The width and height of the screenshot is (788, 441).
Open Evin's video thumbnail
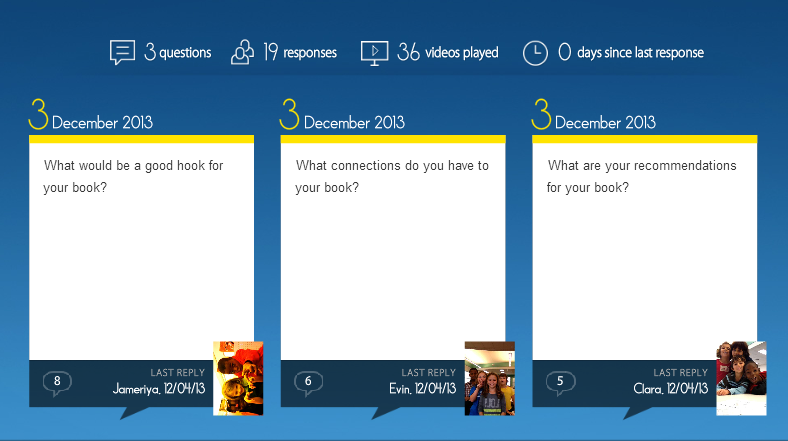pos(490,378)
